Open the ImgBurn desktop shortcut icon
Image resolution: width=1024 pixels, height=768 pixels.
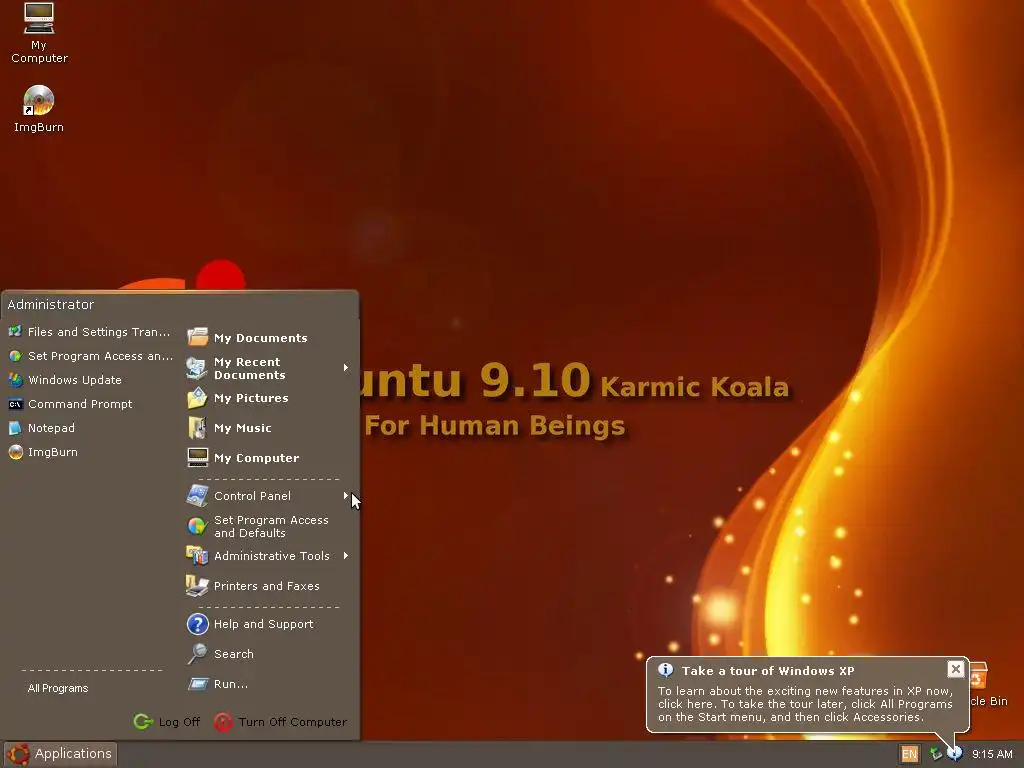39,101
